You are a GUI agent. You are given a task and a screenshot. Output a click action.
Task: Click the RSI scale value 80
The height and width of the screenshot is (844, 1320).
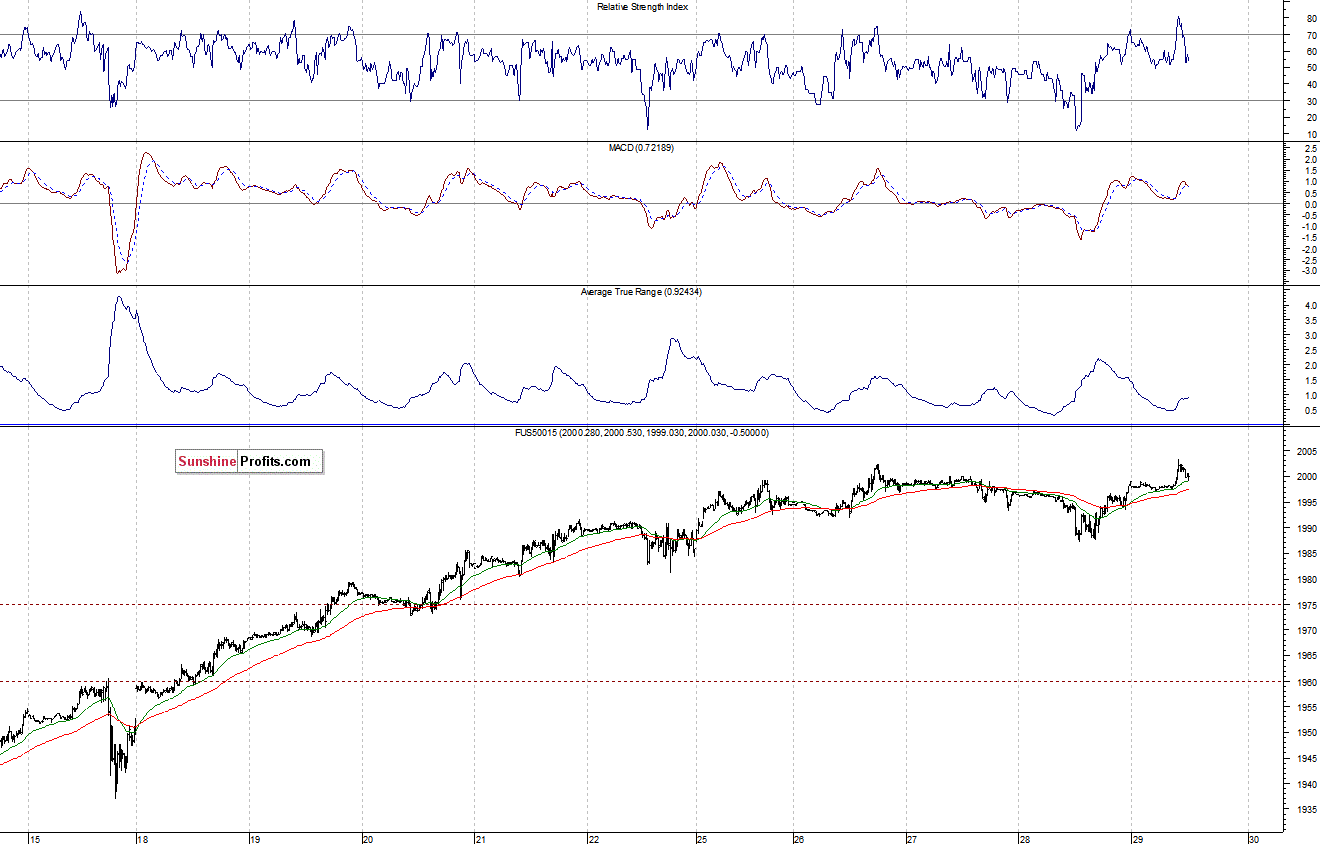click(1310, 18)
